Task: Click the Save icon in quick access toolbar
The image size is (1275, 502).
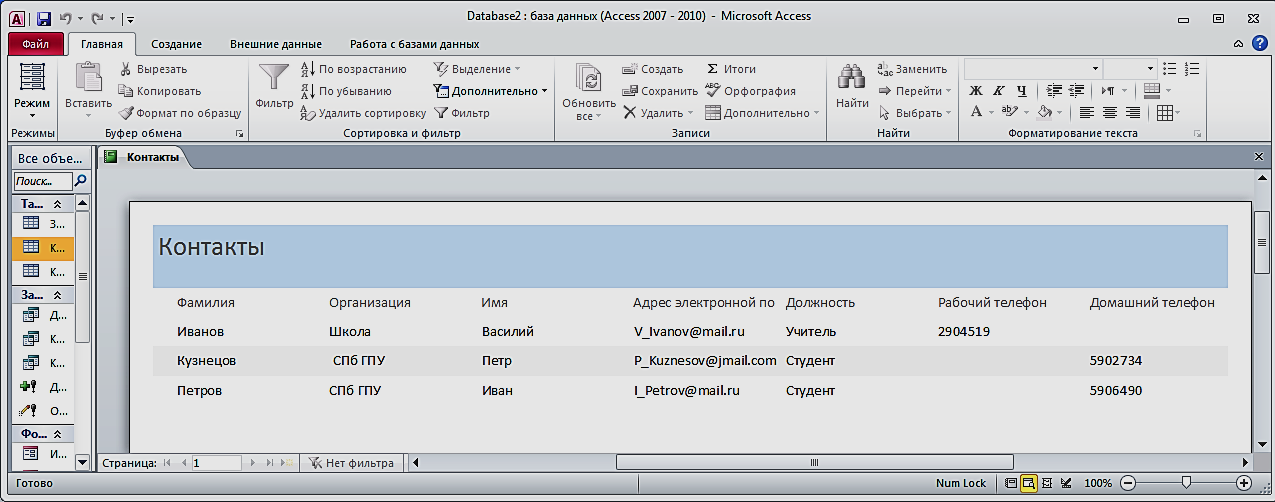Action: click(x=43, y=18)
